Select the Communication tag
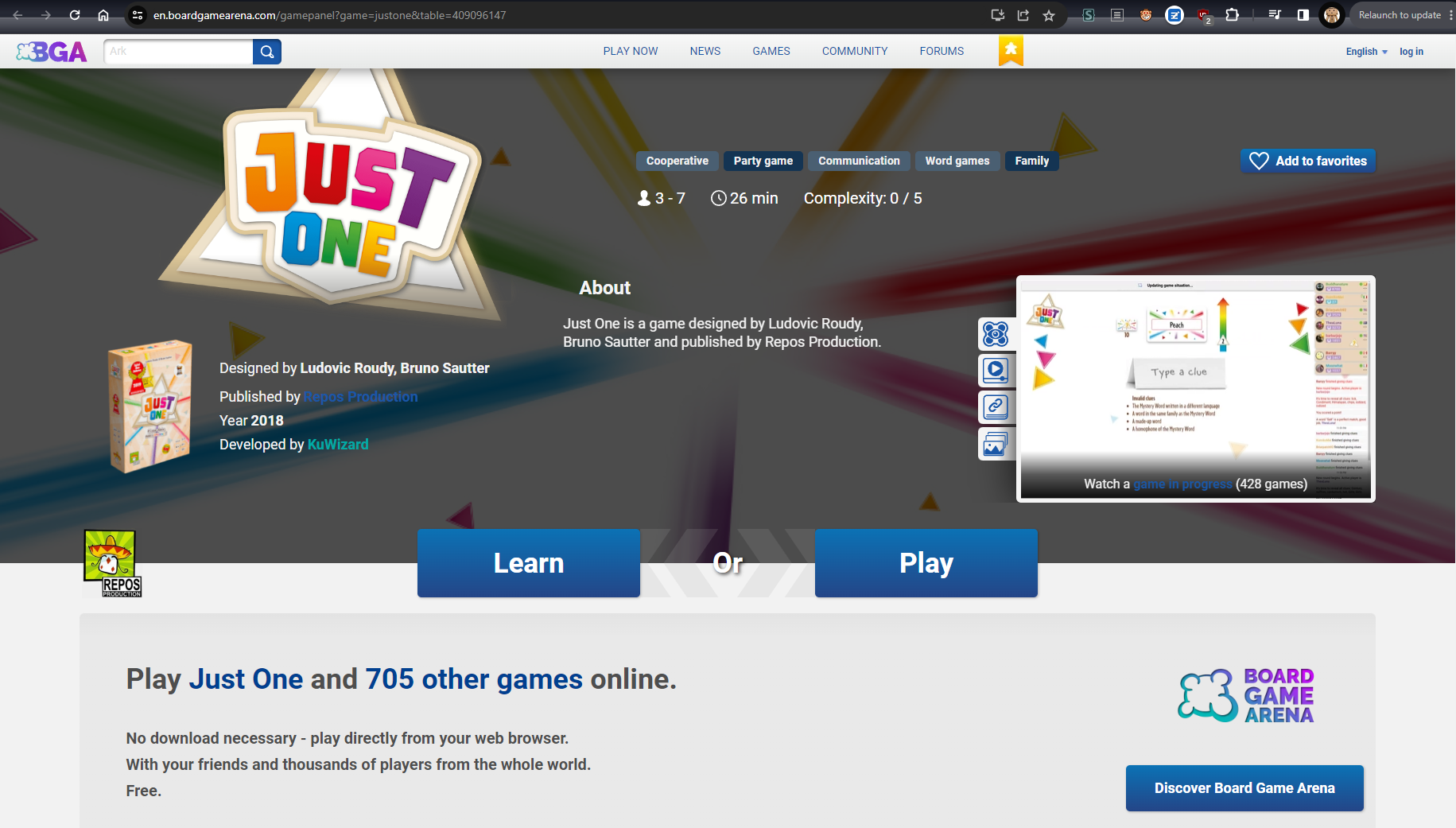1456x828 pixels. (x=859, y=161)
